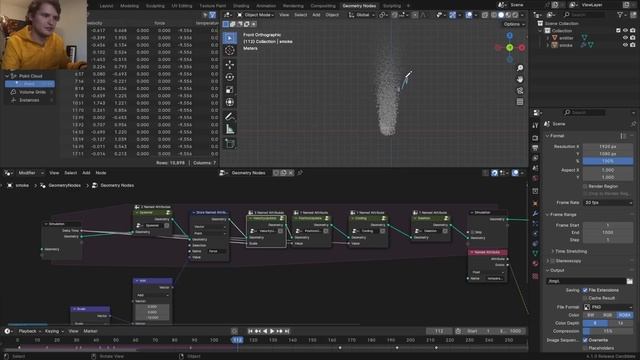The image size is (640, 360).
Task: Jump to the first frame in timeline
Action: [x=250, y=331]
